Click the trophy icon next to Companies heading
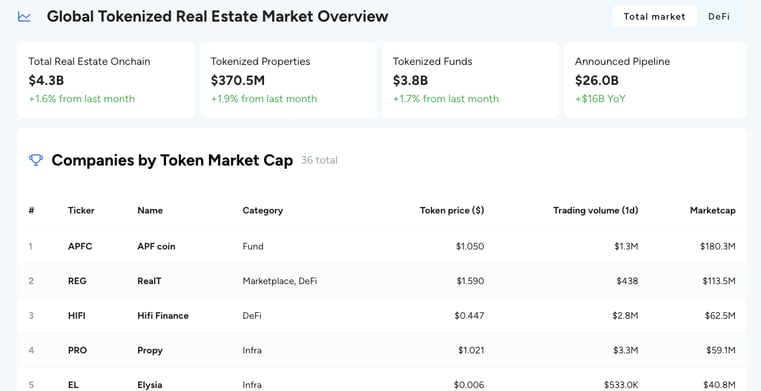 [x=36, y=160]
